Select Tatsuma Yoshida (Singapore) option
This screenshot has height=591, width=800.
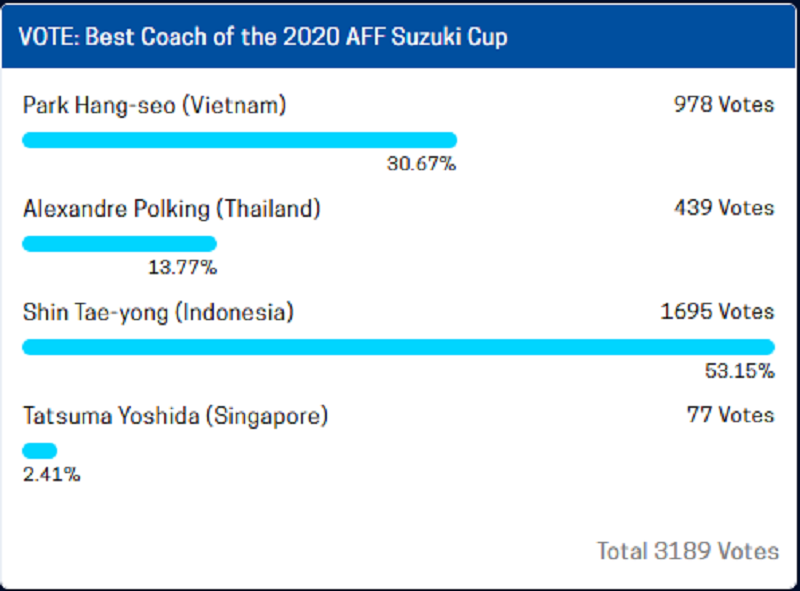[176, 416]
